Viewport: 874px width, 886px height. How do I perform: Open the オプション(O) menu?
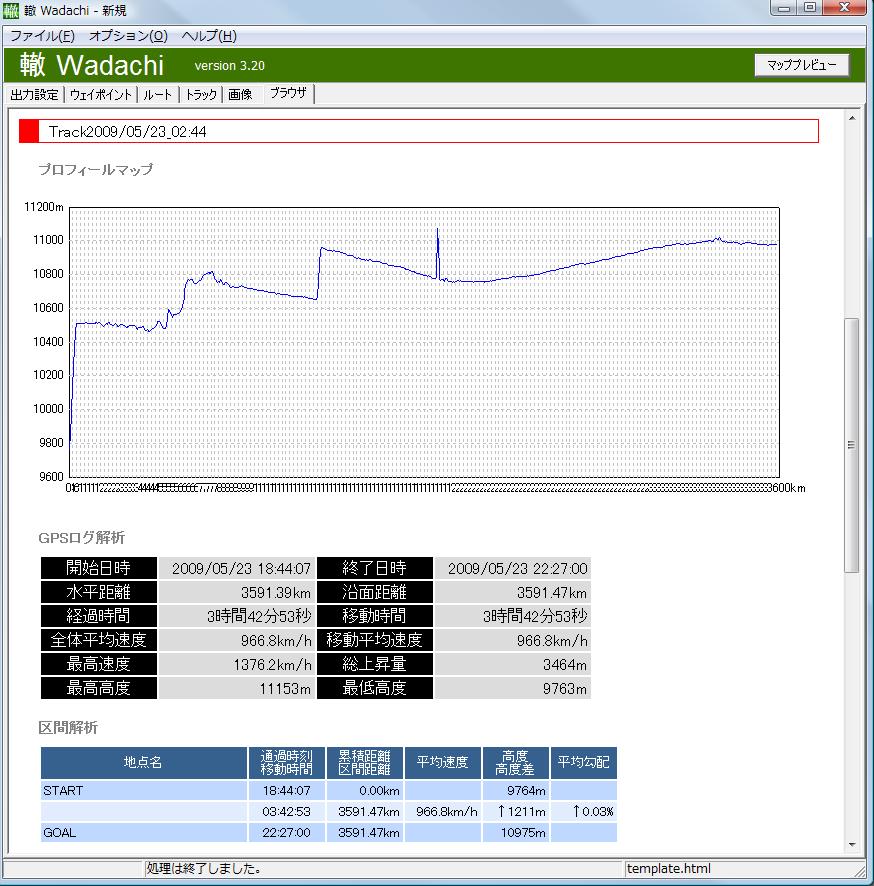point(128,36)
